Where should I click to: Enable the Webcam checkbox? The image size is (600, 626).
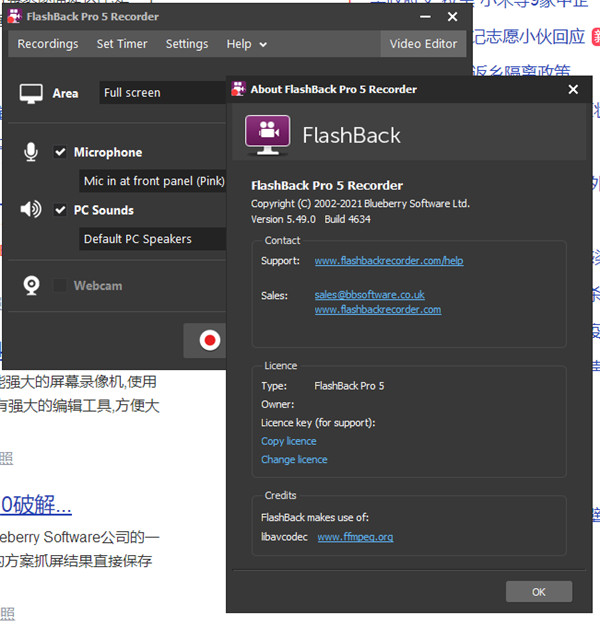point(60,286)
